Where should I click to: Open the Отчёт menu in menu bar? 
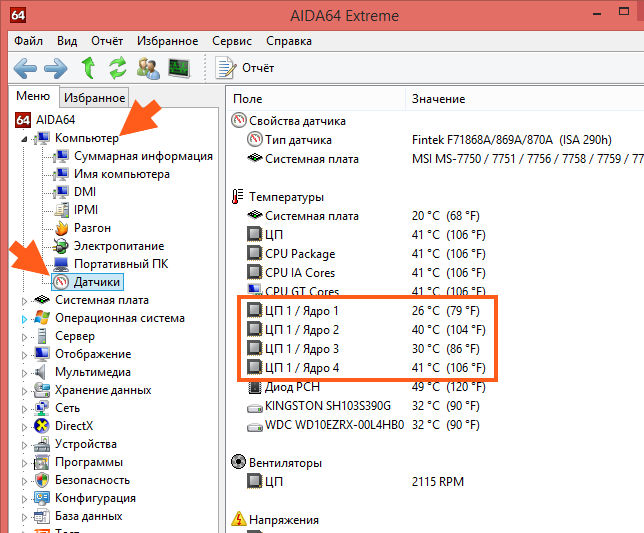[x=107, y=41]
